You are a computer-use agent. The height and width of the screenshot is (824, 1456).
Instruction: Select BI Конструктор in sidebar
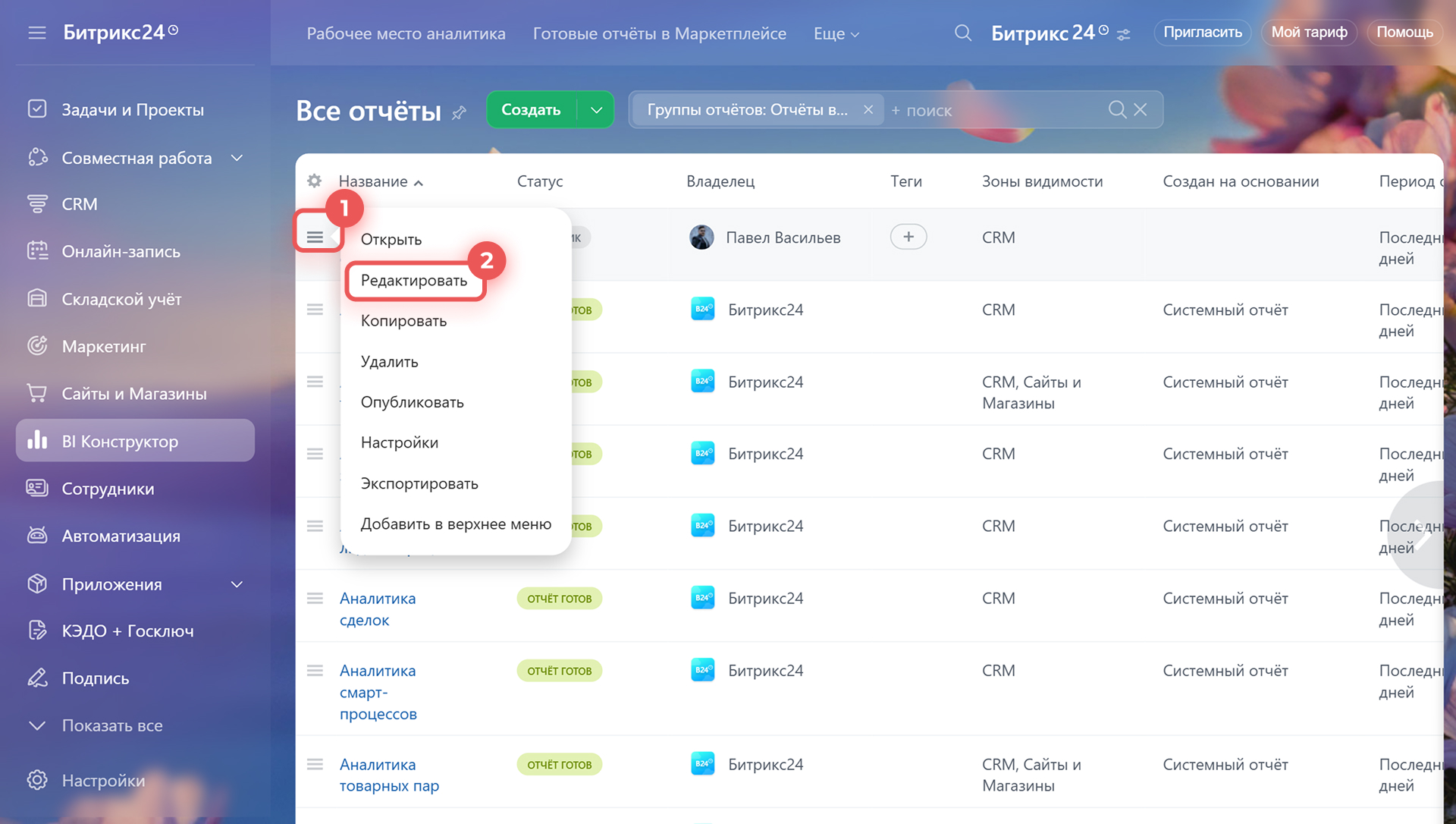pos(135,441)
